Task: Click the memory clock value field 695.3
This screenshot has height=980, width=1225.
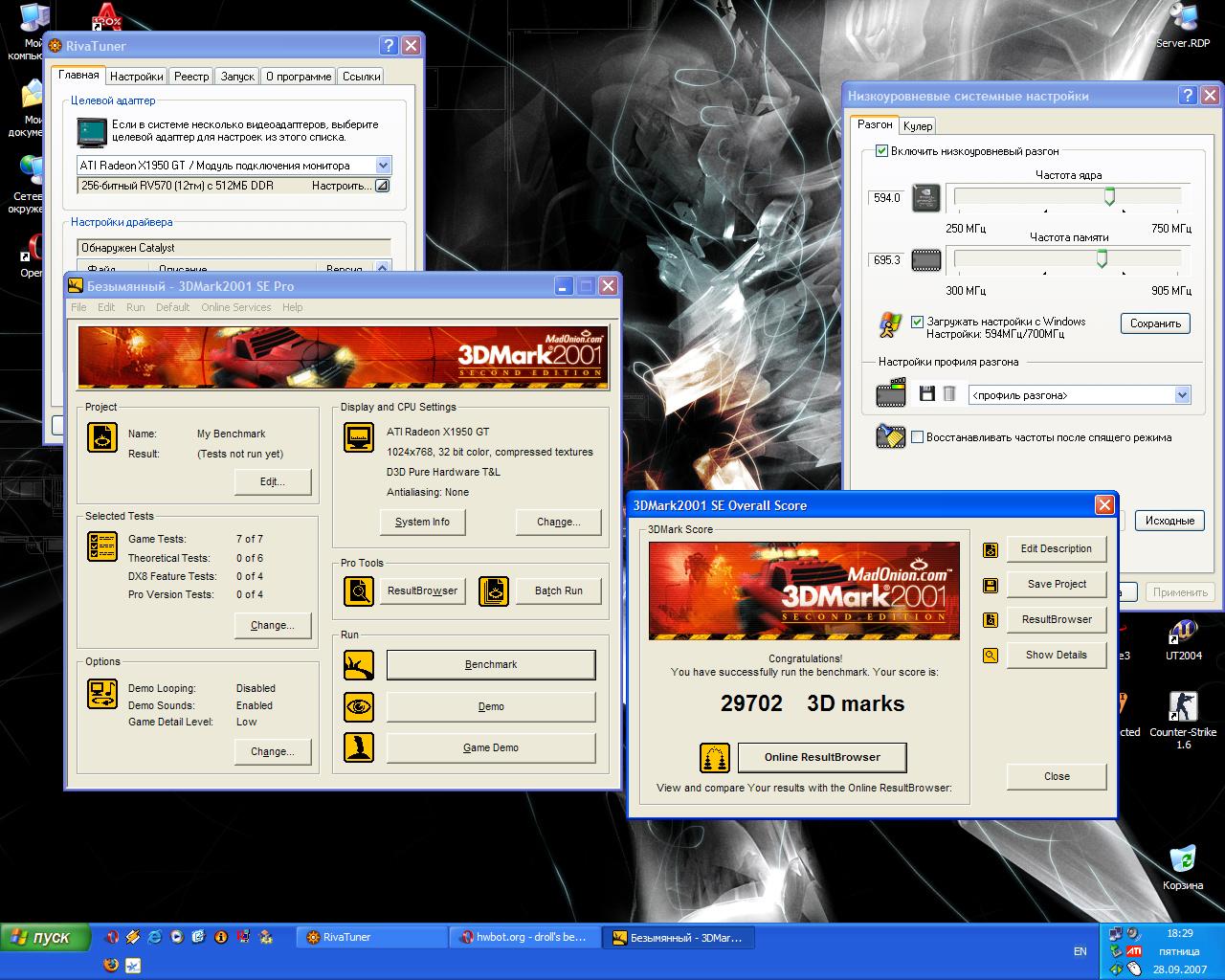Action: click(x=887, y=260)
